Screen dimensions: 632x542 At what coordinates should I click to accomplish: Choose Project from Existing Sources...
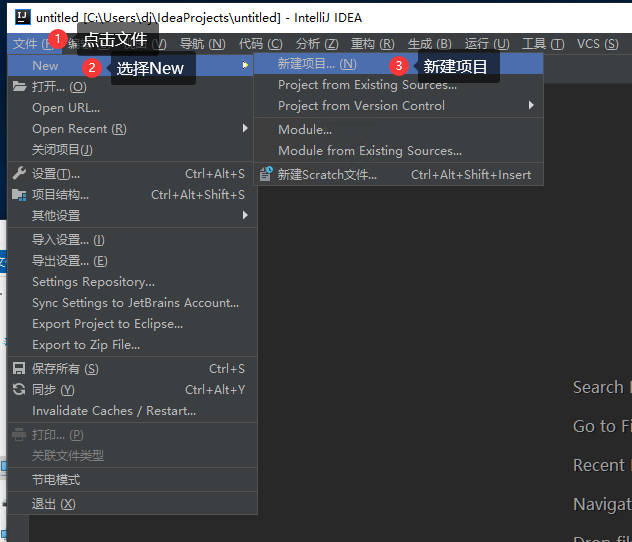[398, 85]
